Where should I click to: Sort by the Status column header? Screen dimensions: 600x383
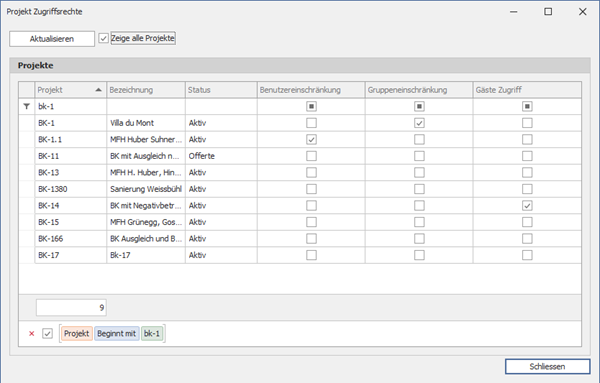[x=221, y=90]
